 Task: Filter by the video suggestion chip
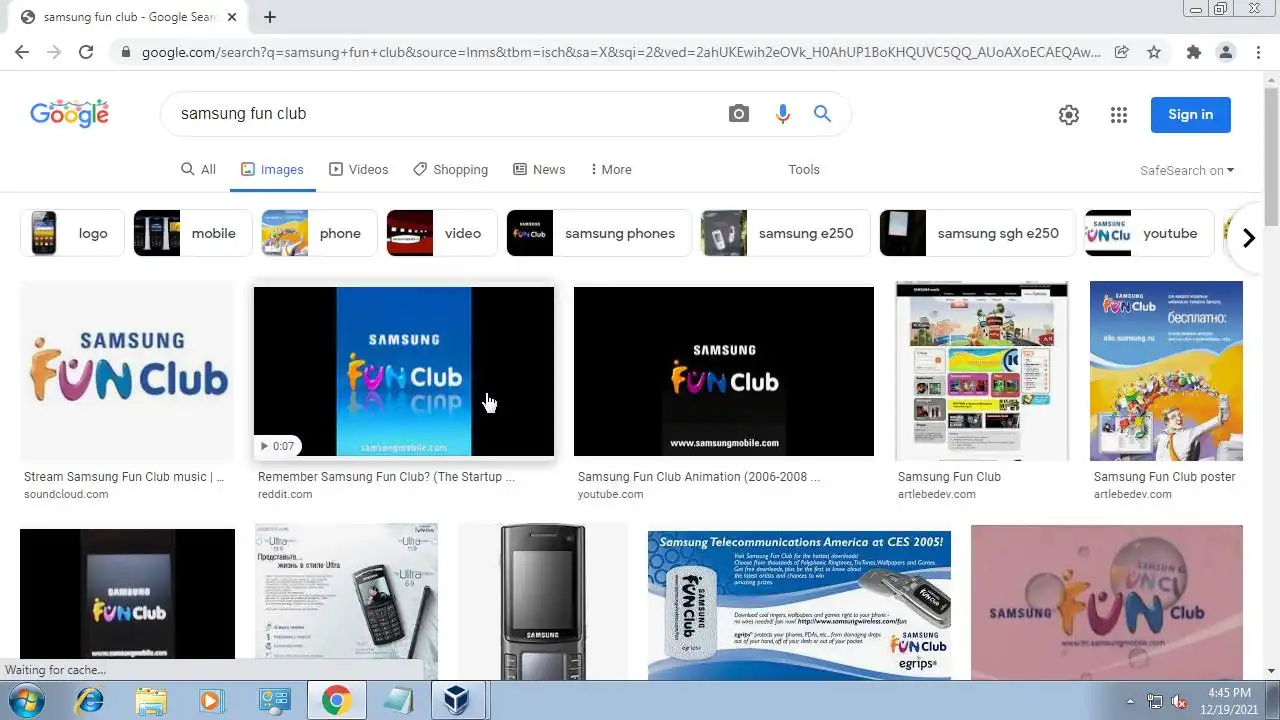(441, 233)
